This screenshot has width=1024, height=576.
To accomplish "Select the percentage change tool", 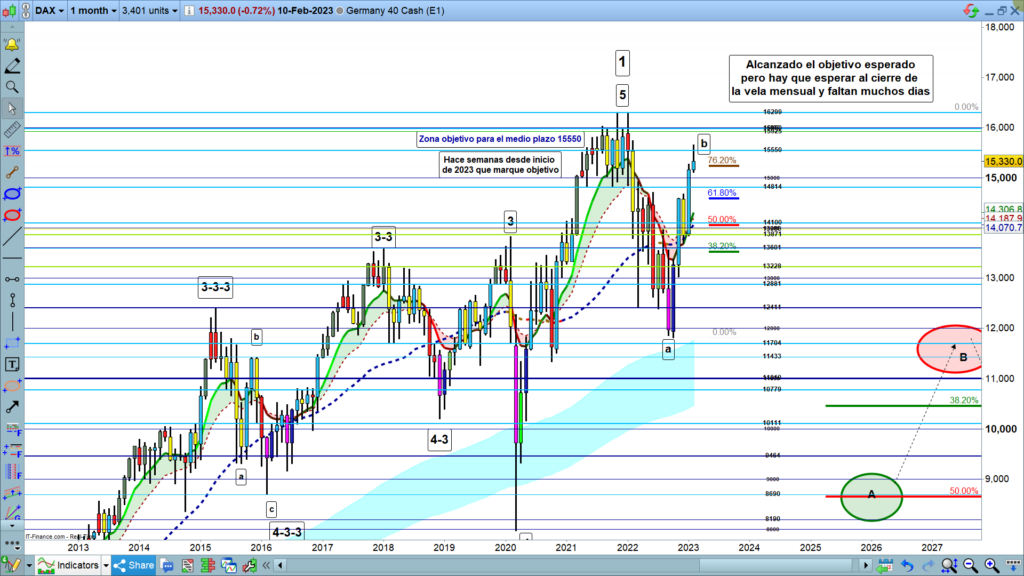I will click(12, 150).
